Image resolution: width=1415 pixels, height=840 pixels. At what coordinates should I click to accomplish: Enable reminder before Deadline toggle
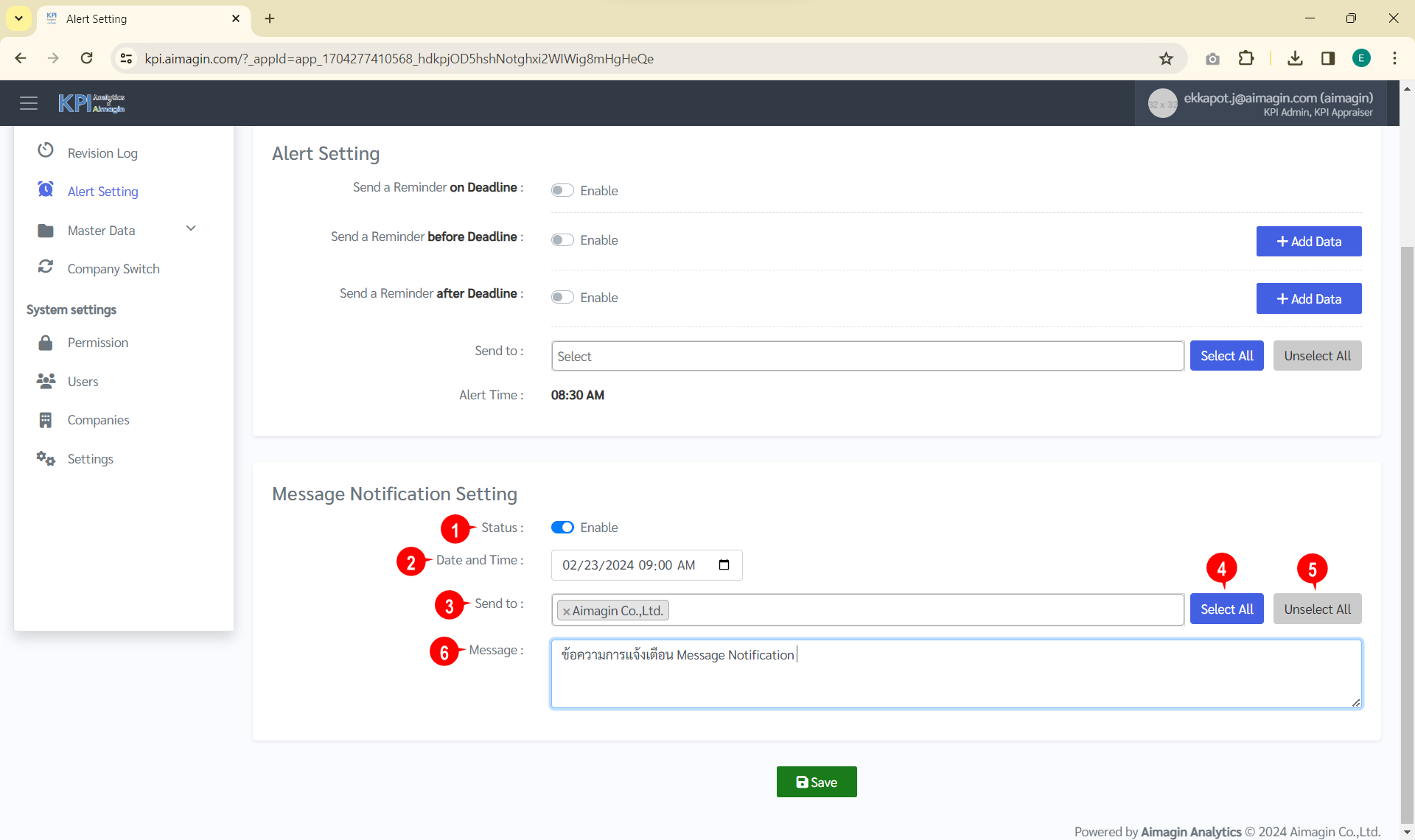coord(562,240)
